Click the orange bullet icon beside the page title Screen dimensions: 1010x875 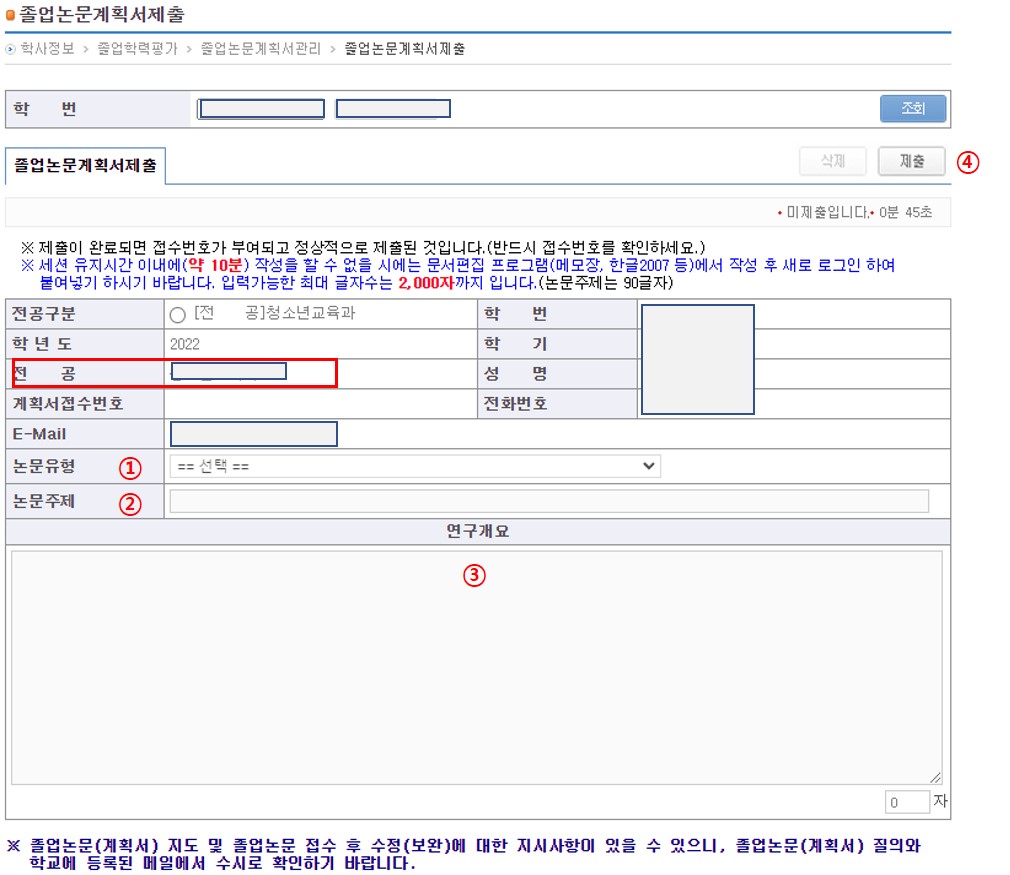pyautogui.click(x=11, y=16)
